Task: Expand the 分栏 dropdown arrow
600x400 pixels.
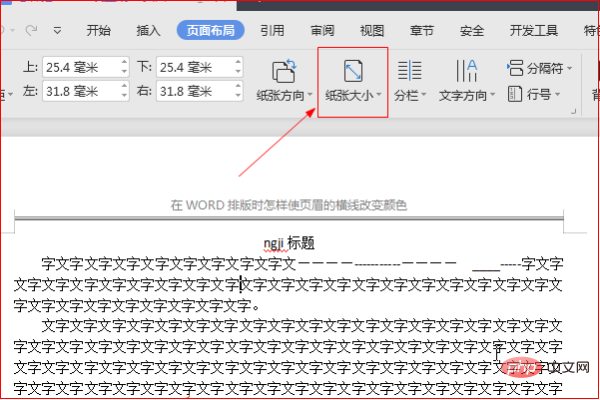Action: pos(423,97)
